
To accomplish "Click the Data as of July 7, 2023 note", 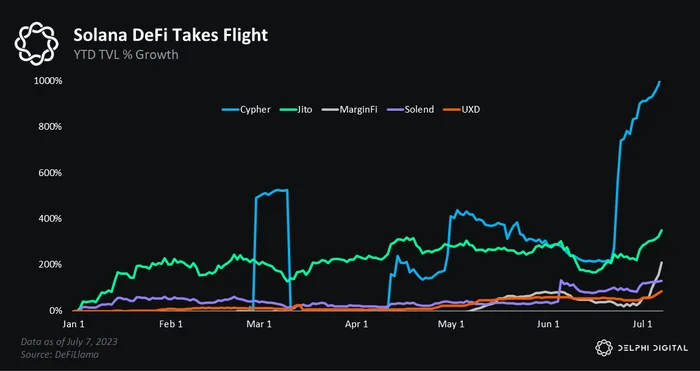I will tap(69, 342).
